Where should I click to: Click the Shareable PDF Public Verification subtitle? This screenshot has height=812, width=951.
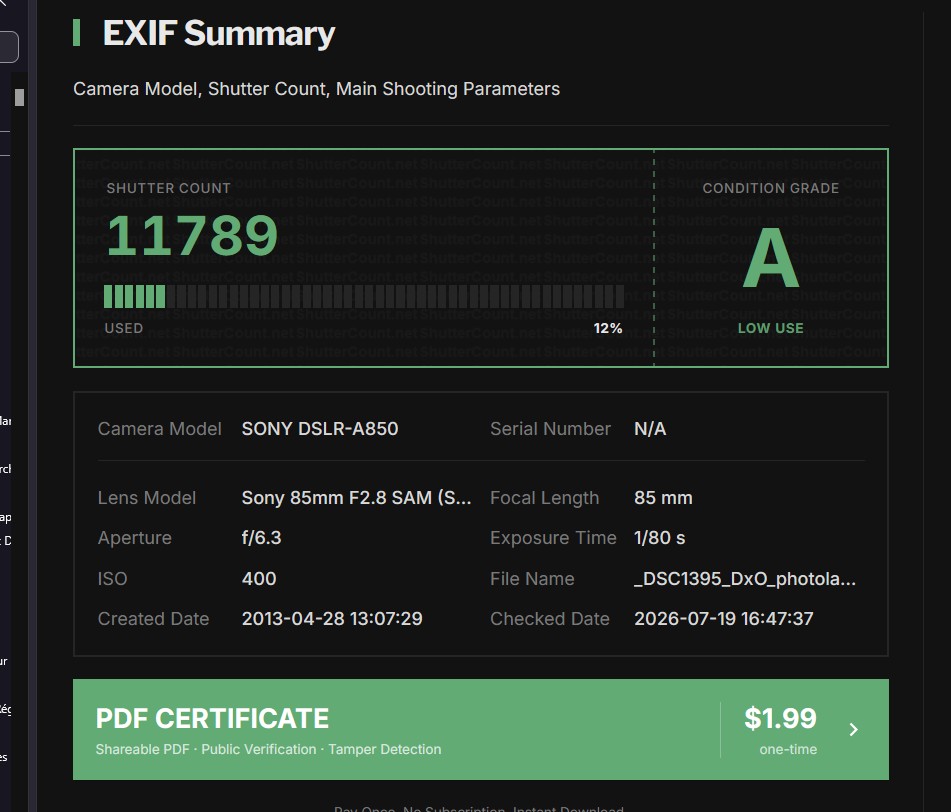tap(268, 750)
